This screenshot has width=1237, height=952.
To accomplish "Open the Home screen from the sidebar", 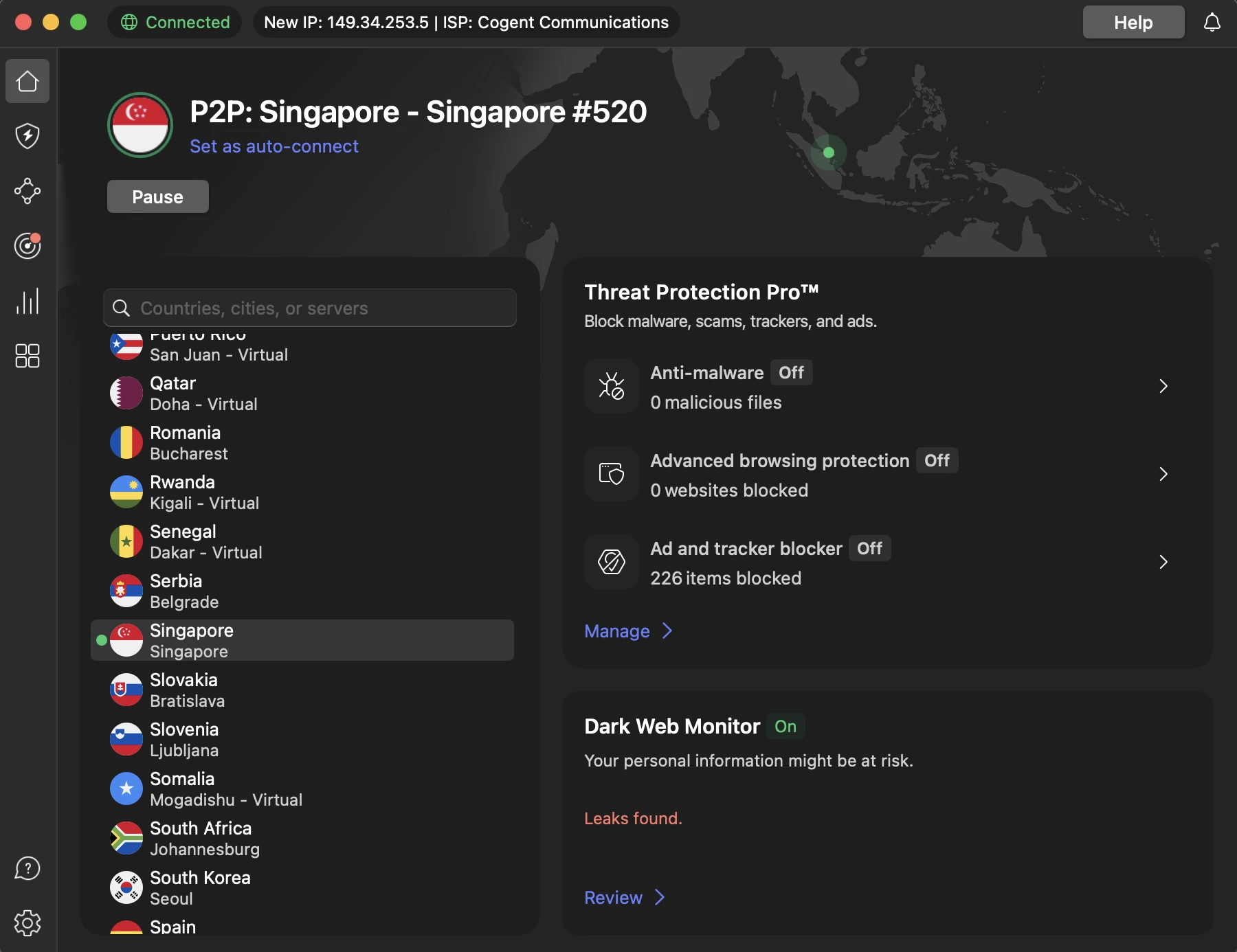I will pos(27,81).
